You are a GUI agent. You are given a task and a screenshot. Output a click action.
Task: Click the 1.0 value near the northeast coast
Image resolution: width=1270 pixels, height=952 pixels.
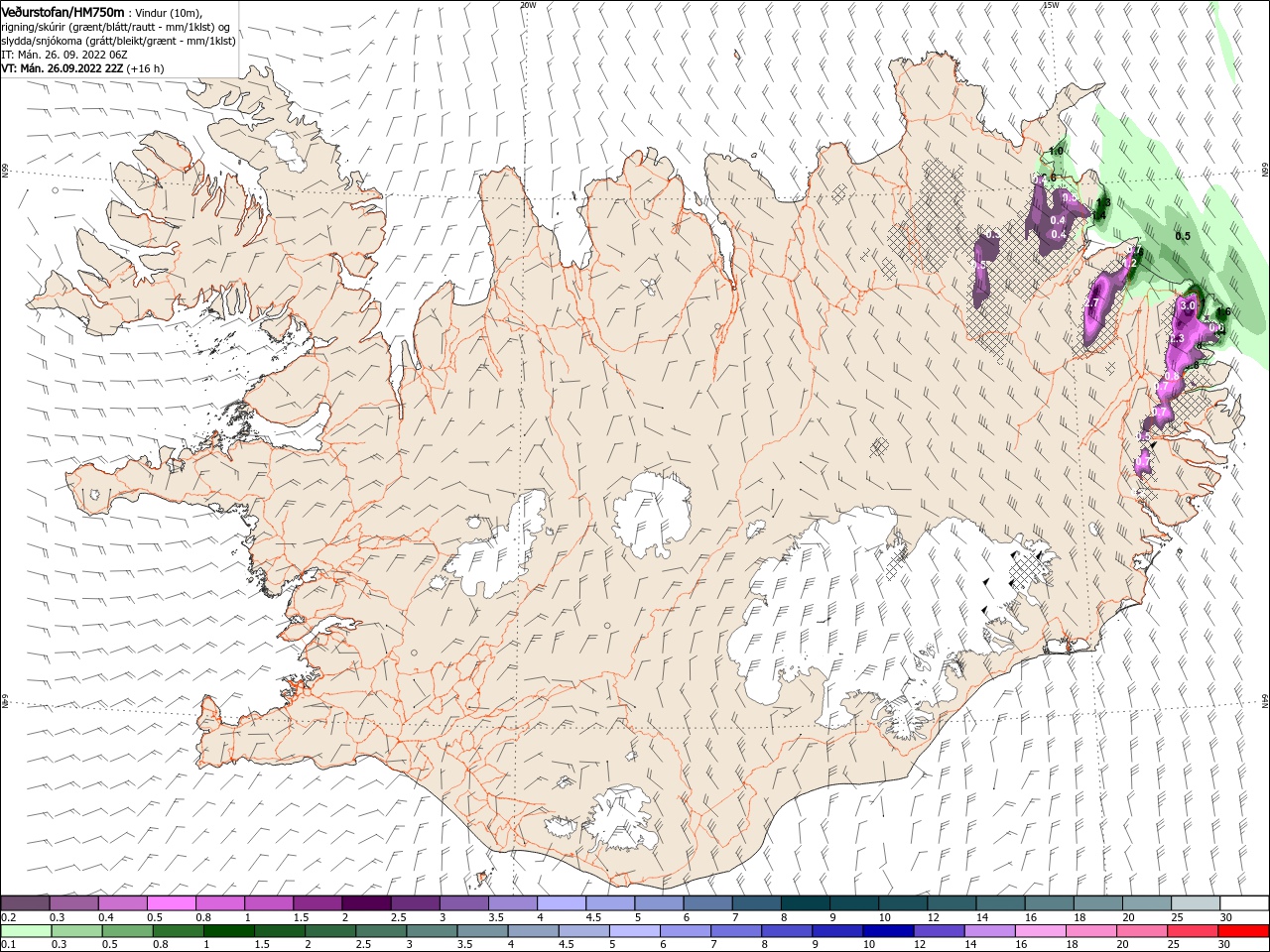pyautogui.click(x=1056, y=151)
